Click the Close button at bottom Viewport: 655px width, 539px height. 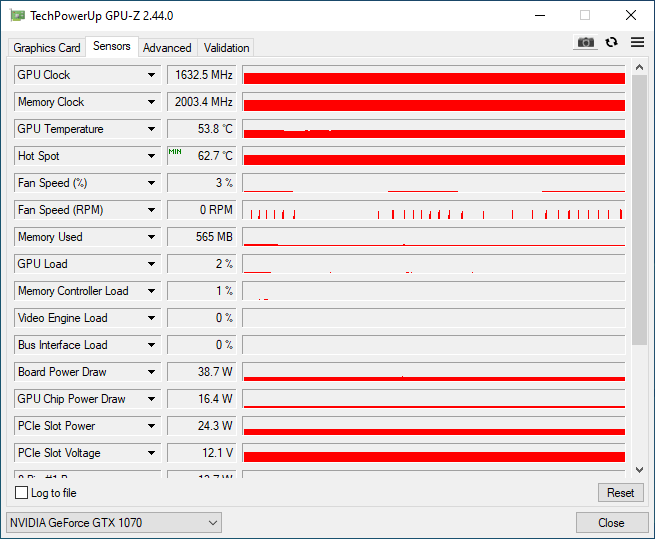[x=610, y=523]
